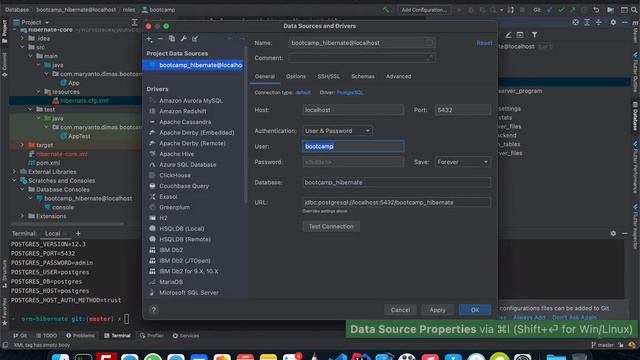The height and width of the screenshot is (360, 640).
Task: Switch to the SSH/SSL tab
Action: coord(329,76)
